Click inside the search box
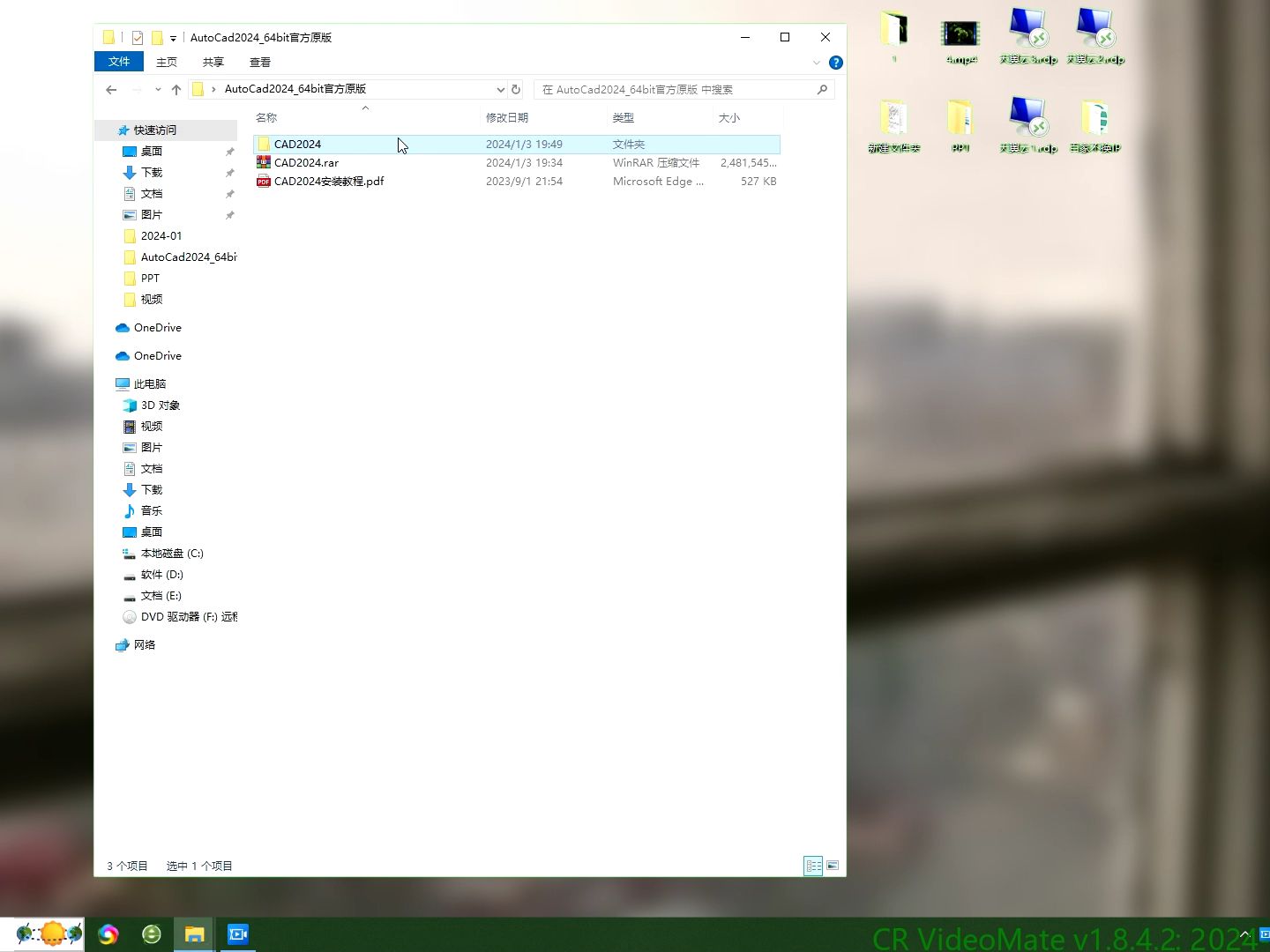Image resolution: width=1270 pixels, height=952 pixels. (x=679, y=89)
